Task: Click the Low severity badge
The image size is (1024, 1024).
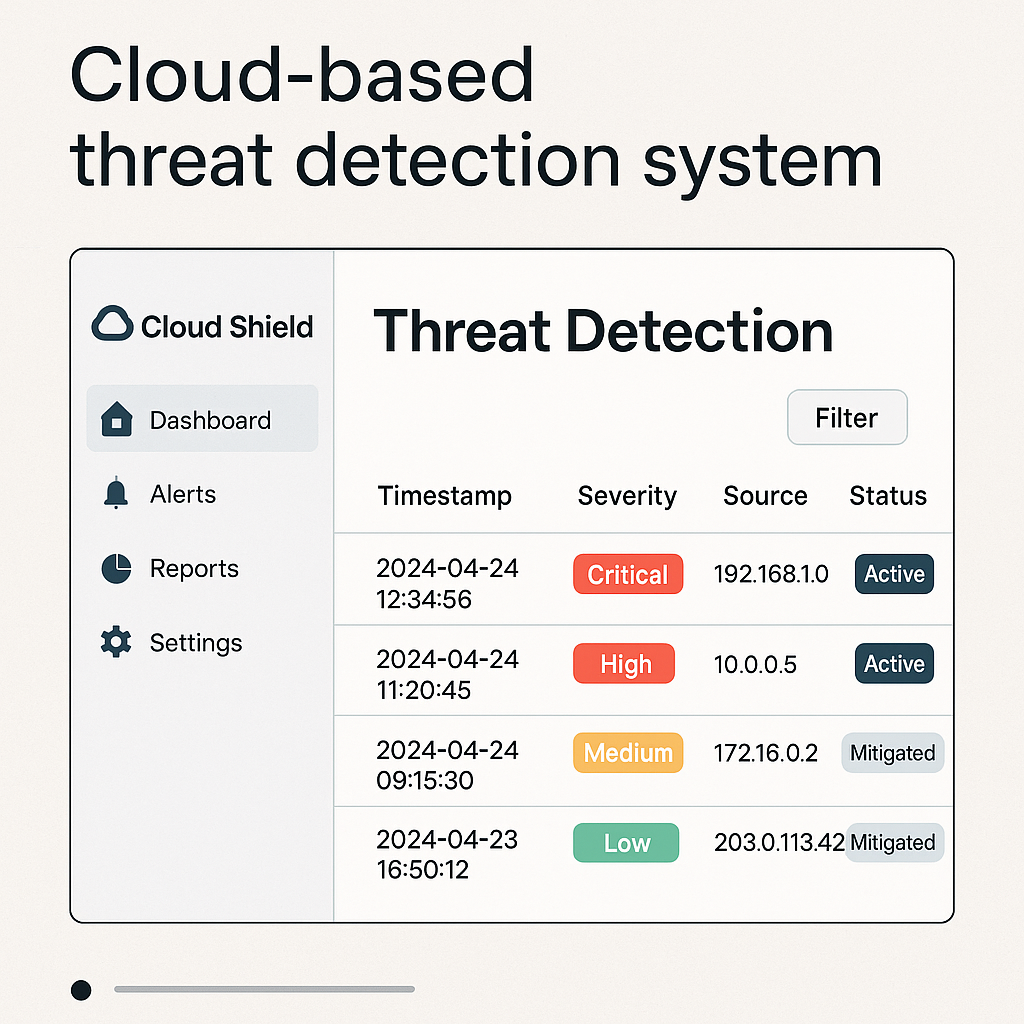Action: click(x=625, y=842)
